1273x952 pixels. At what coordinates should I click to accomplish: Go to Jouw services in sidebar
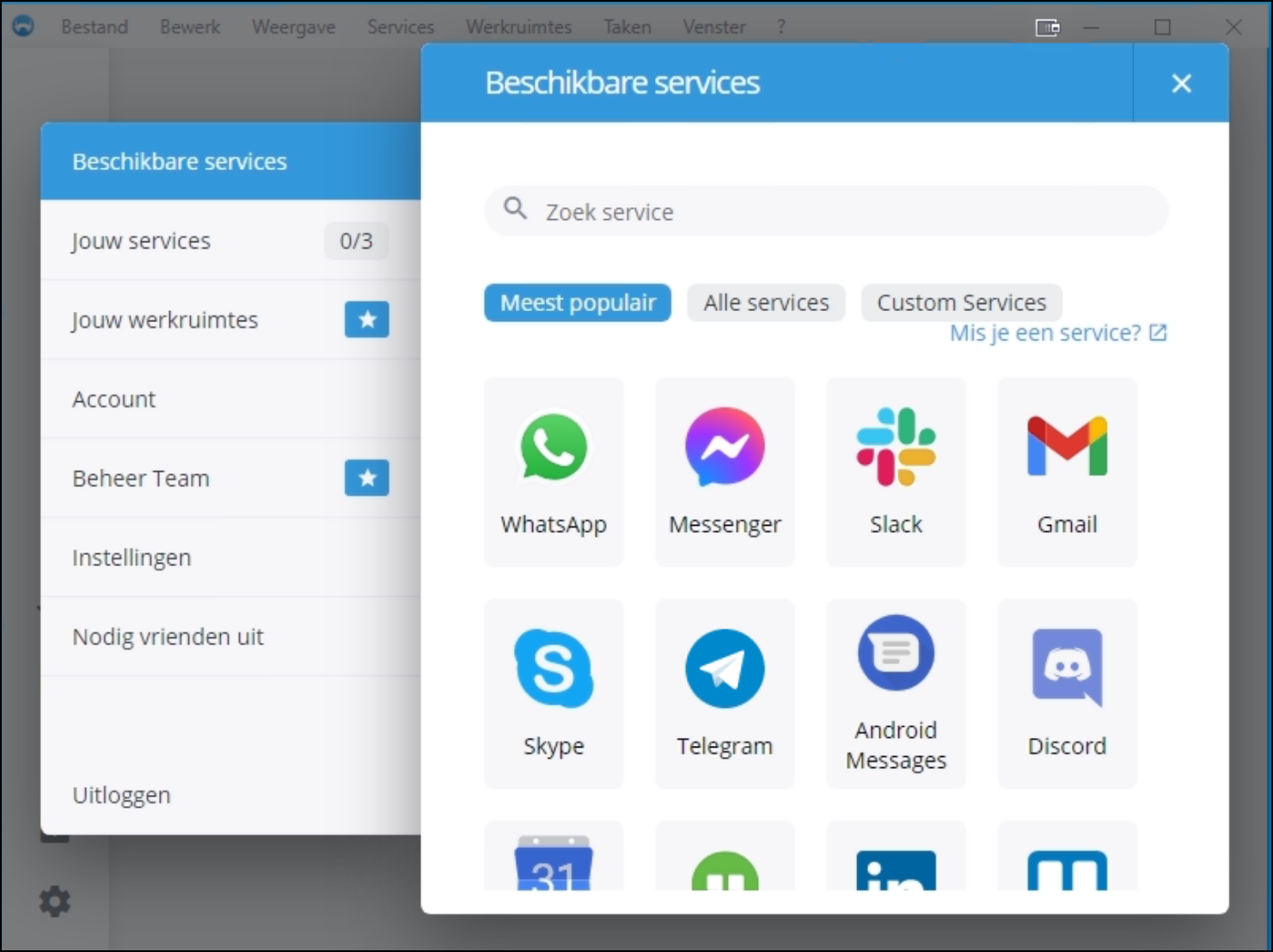tap(230, 241)
